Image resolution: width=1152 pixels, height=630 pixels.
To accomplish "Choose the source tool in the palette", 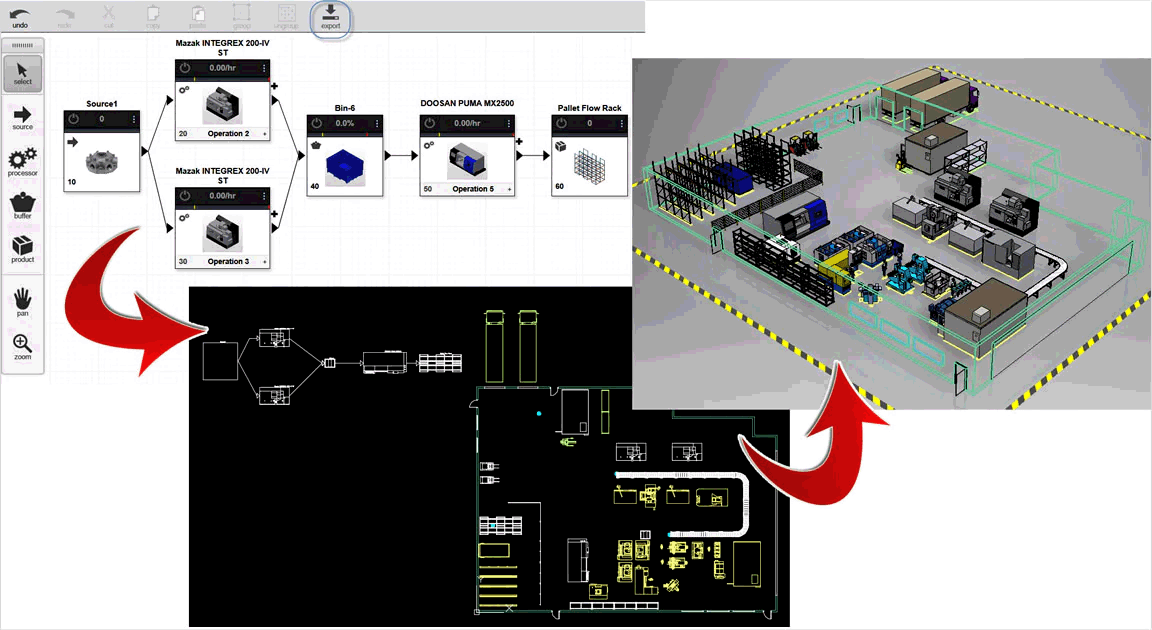I will 23,117.
